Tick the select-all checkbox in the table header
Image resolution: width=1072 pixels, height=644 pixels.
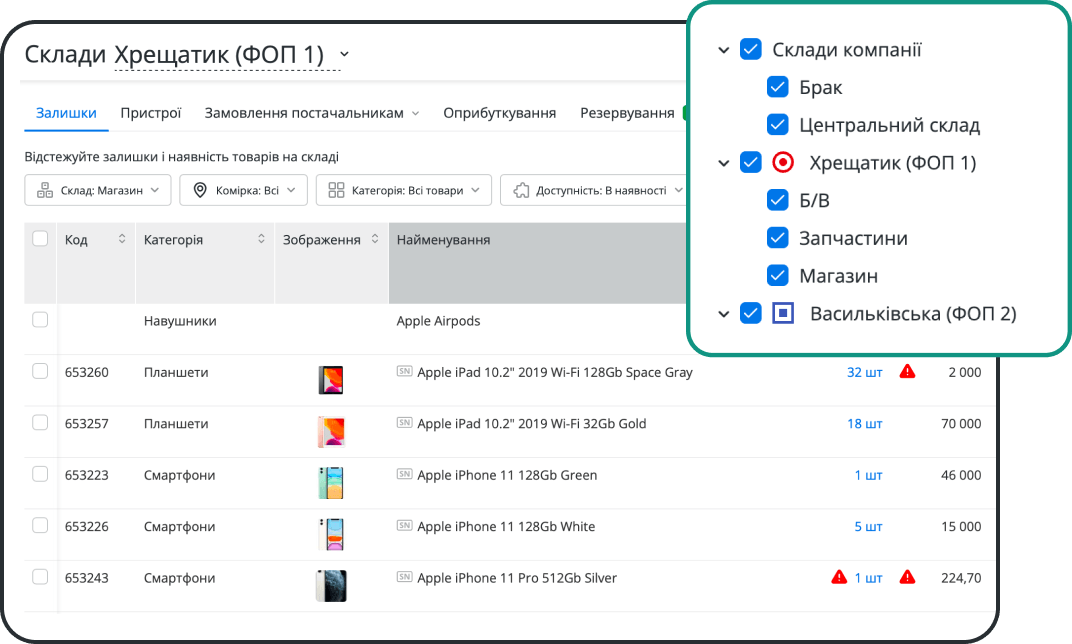(40, 239)
